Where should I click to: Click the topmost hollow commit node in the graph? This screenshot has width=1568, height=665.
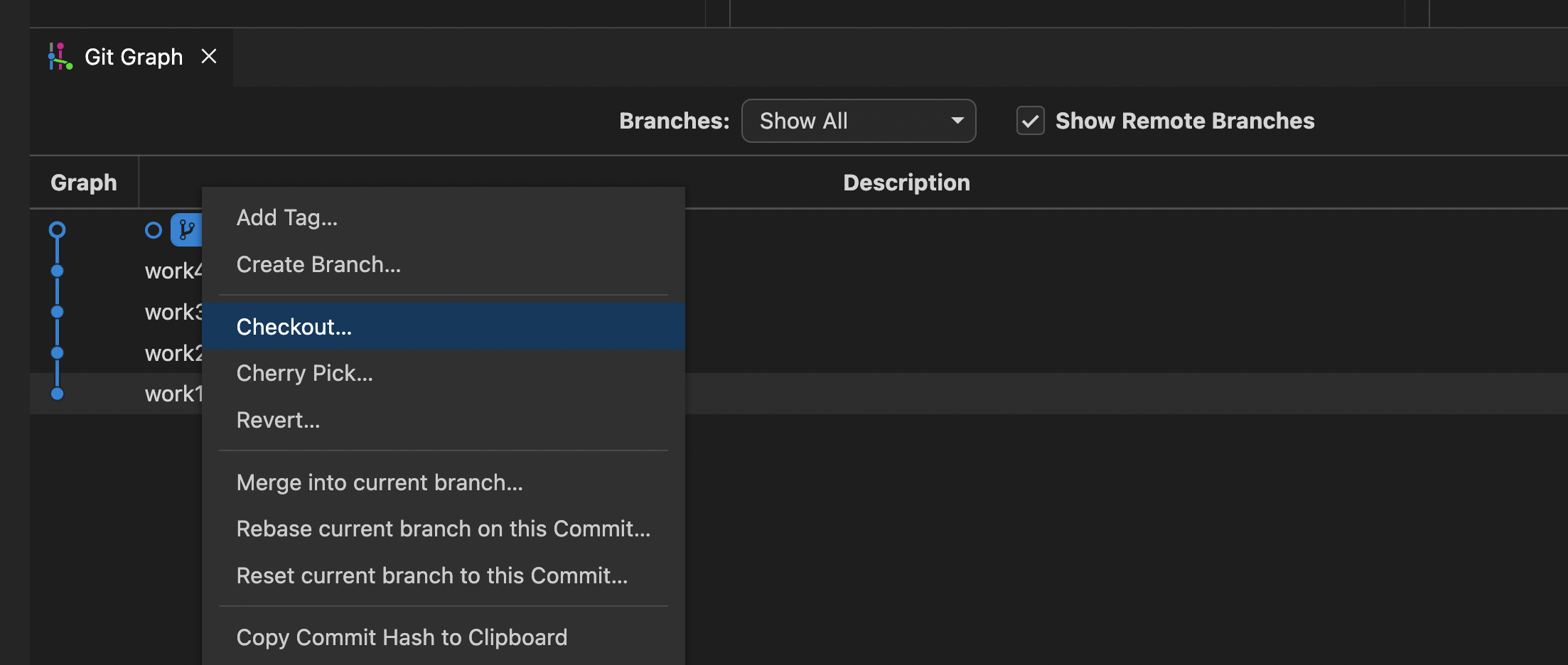tap(57, 229)
